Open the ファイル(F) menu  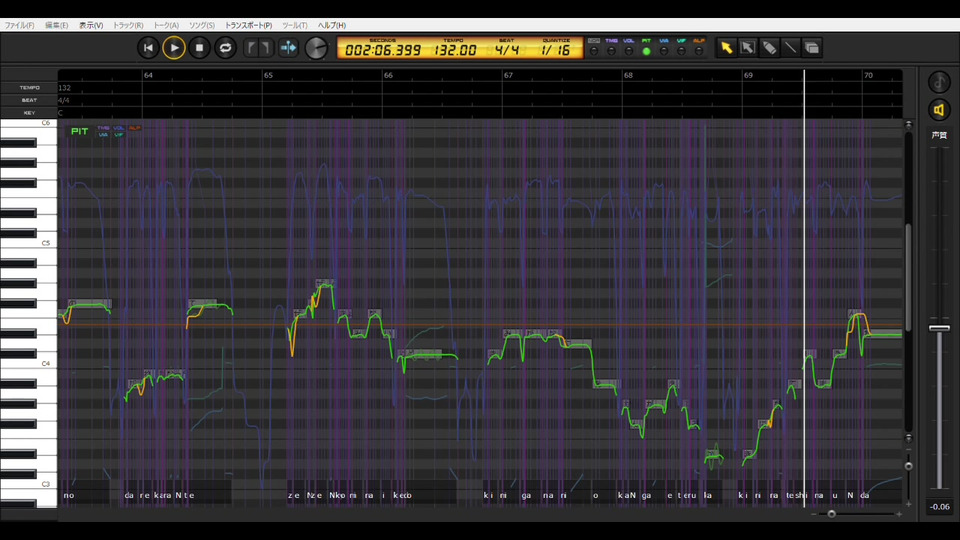click(x=19, y=25)
